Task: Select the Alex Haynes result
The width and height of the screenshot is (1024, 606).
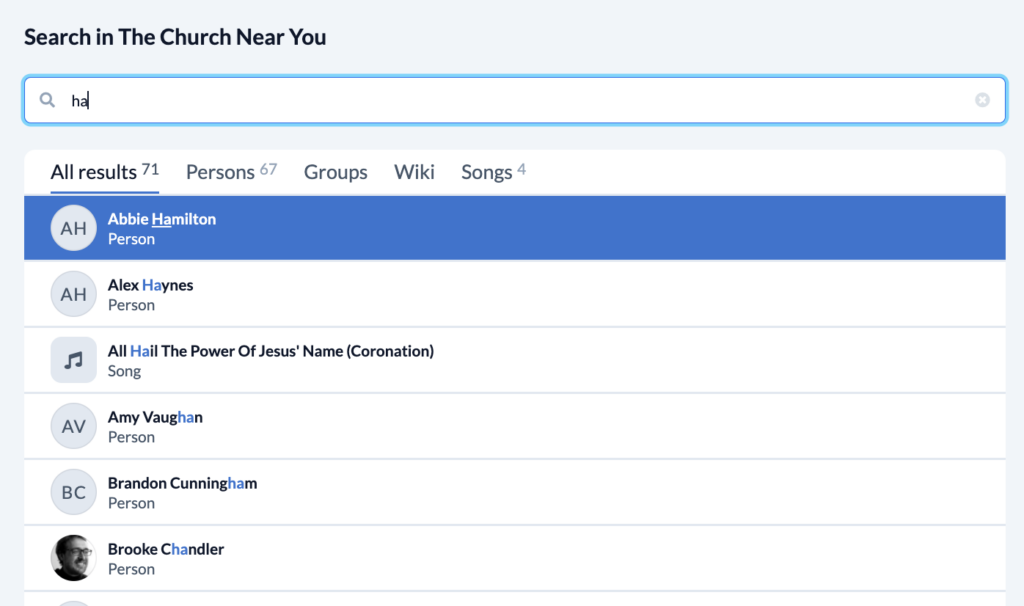Action: pyautogui.click(x=515, y=294)
